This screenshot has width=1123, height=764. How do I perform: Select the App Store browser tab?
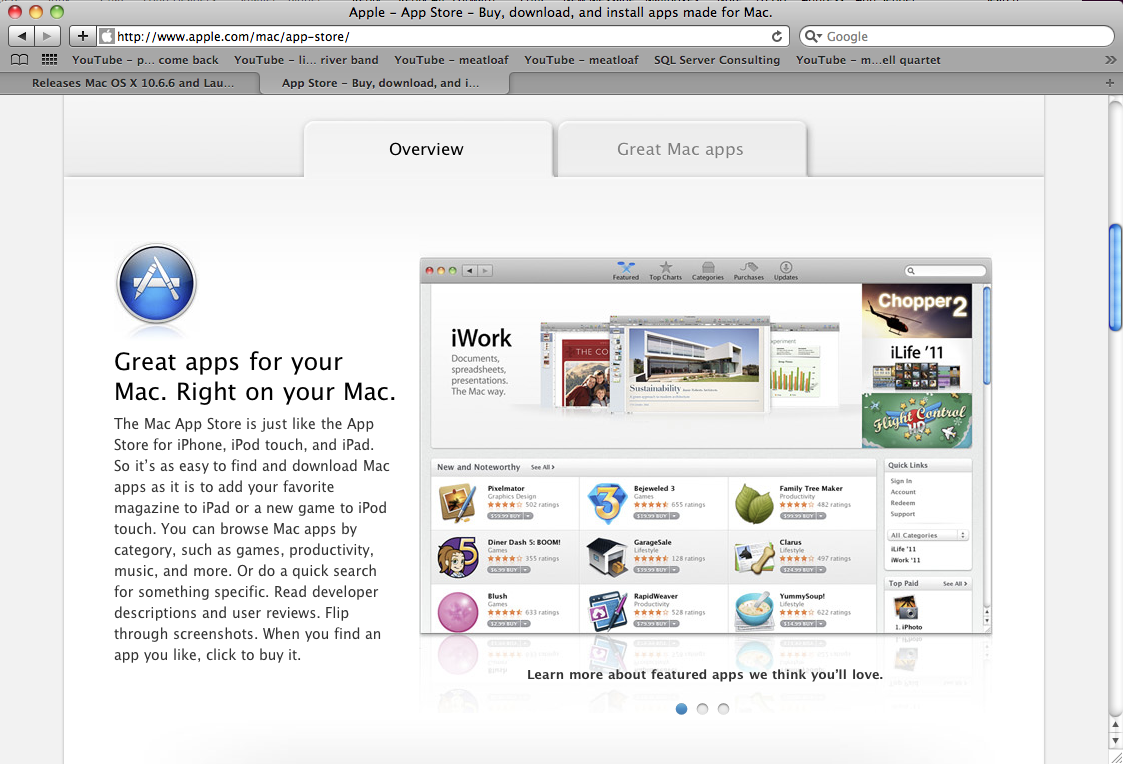pos(385,83)
